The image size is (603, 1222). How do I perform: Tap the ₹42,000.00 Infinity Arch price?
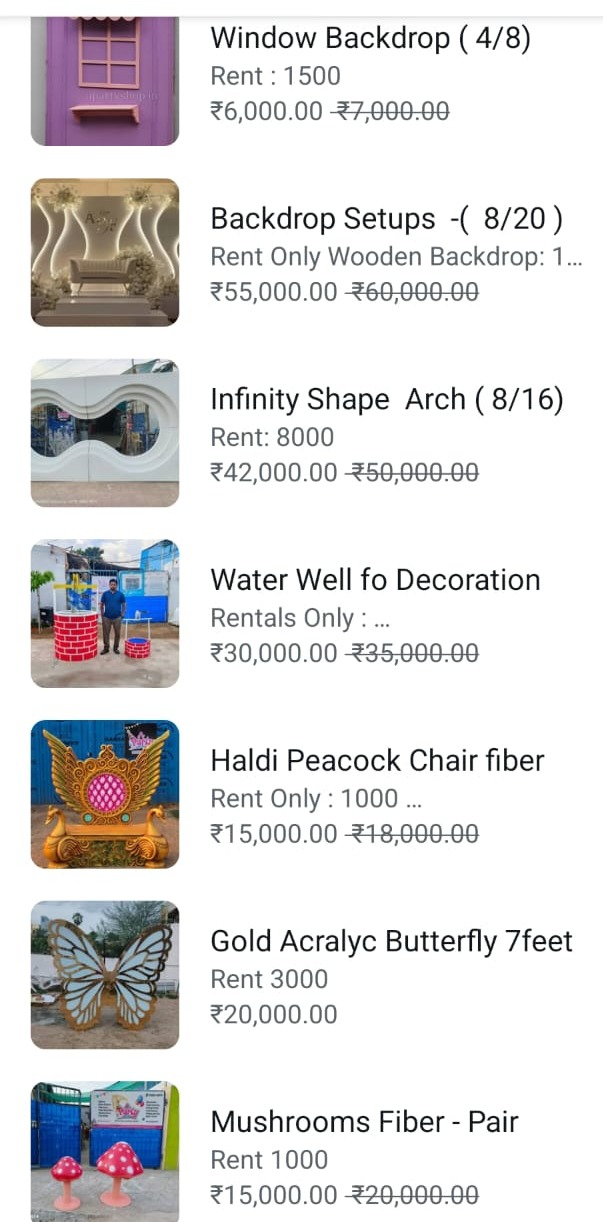[274, 472]
